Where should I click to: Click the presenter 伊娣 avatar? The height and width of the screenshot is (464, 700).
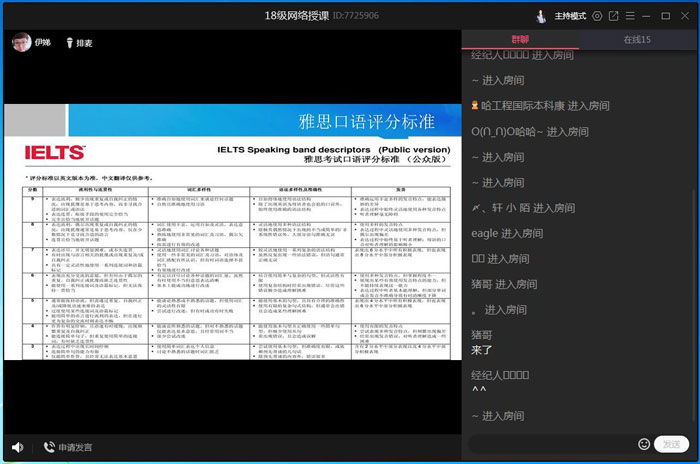(21, 42)
